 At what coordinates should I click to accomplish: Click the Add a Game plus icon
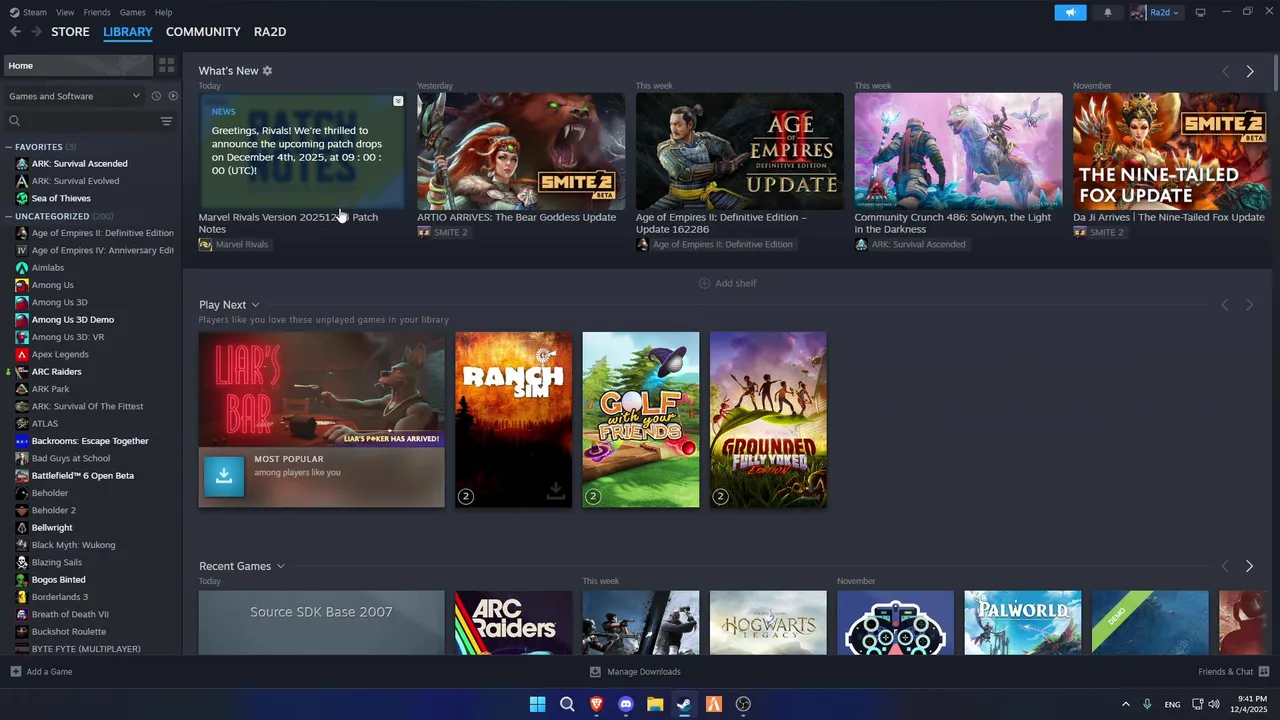pos(15,672)
